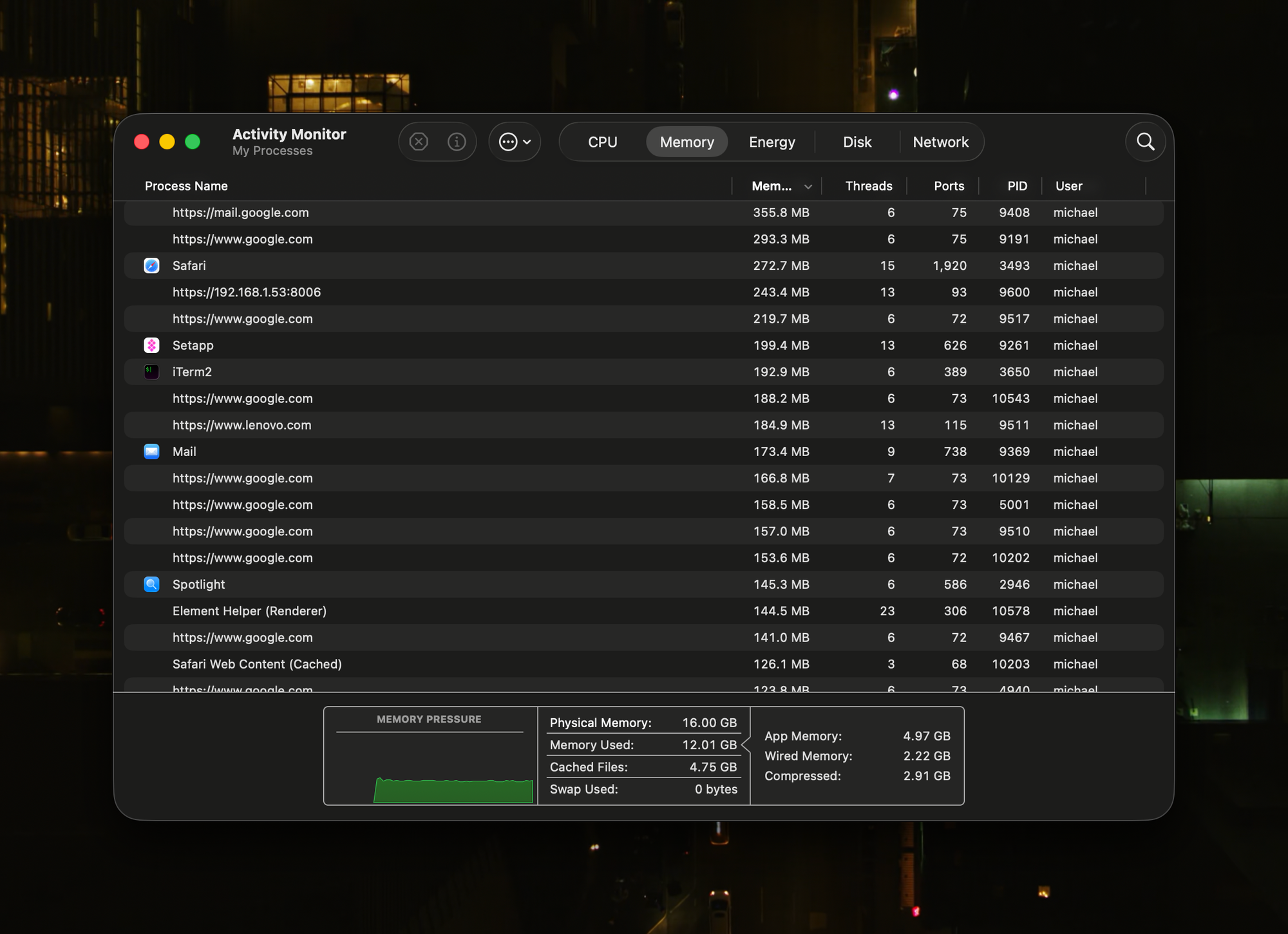Open the ellipsis more-options dropdown
Screen dimensions: 1288x934
515,142
